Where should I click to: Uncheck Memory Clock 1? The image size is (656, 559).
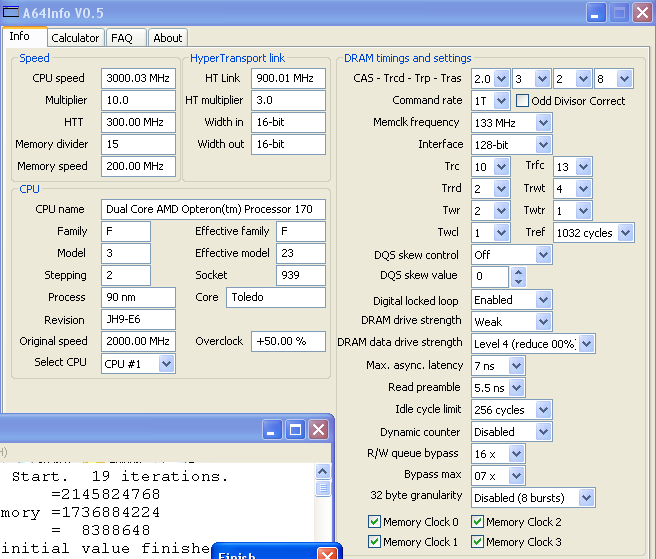point(374,542)
